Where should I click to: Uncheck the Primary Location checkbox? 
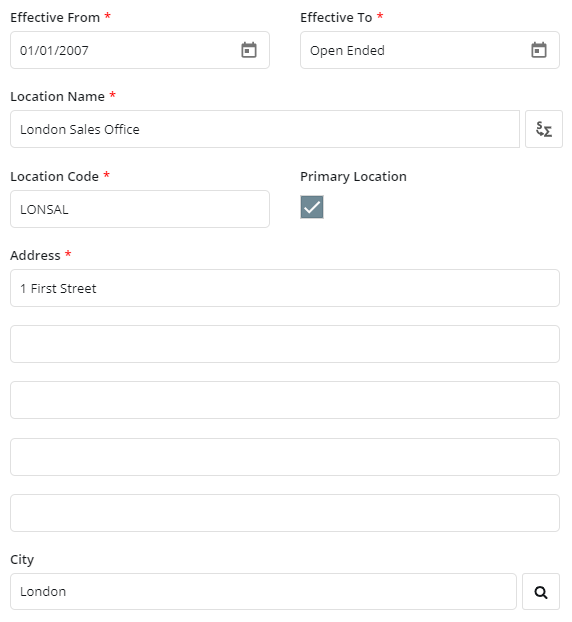click(312, 207)
